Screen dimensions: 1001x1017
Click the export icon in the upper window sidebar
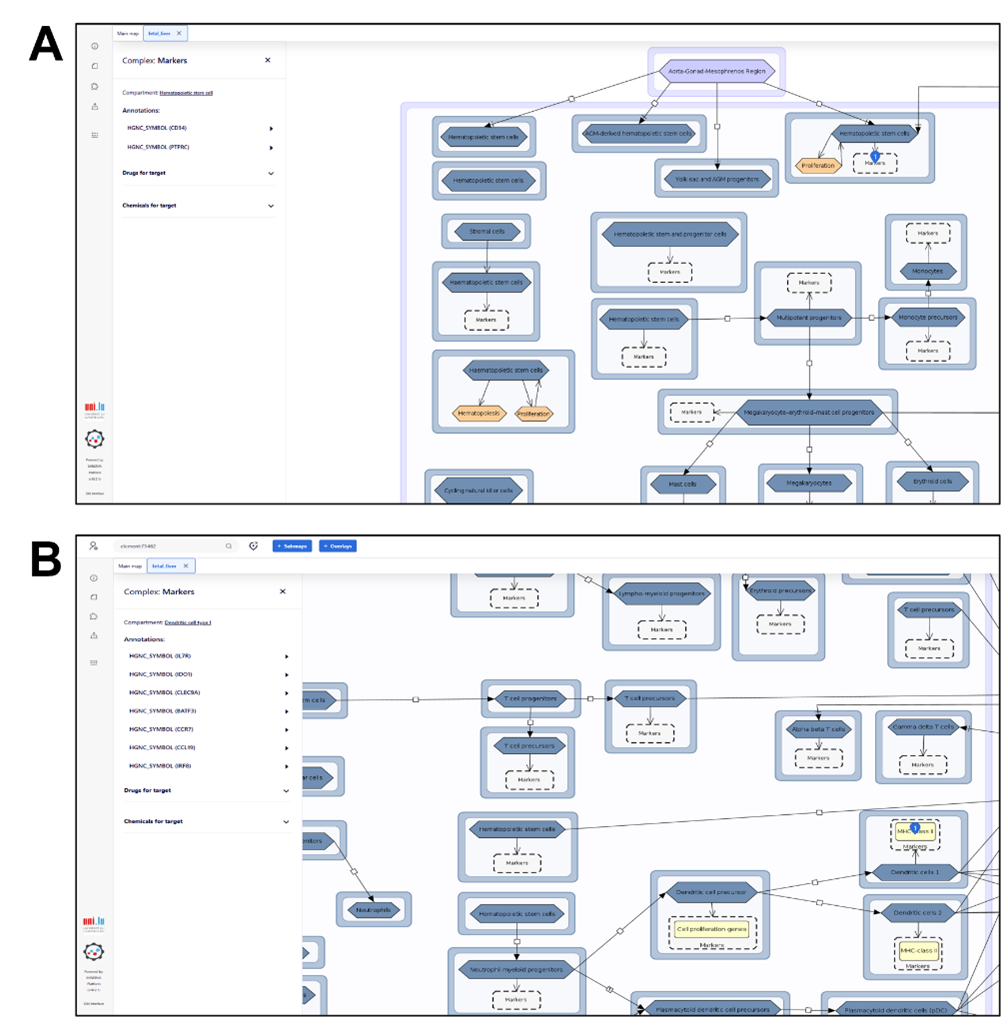point(95,106)
